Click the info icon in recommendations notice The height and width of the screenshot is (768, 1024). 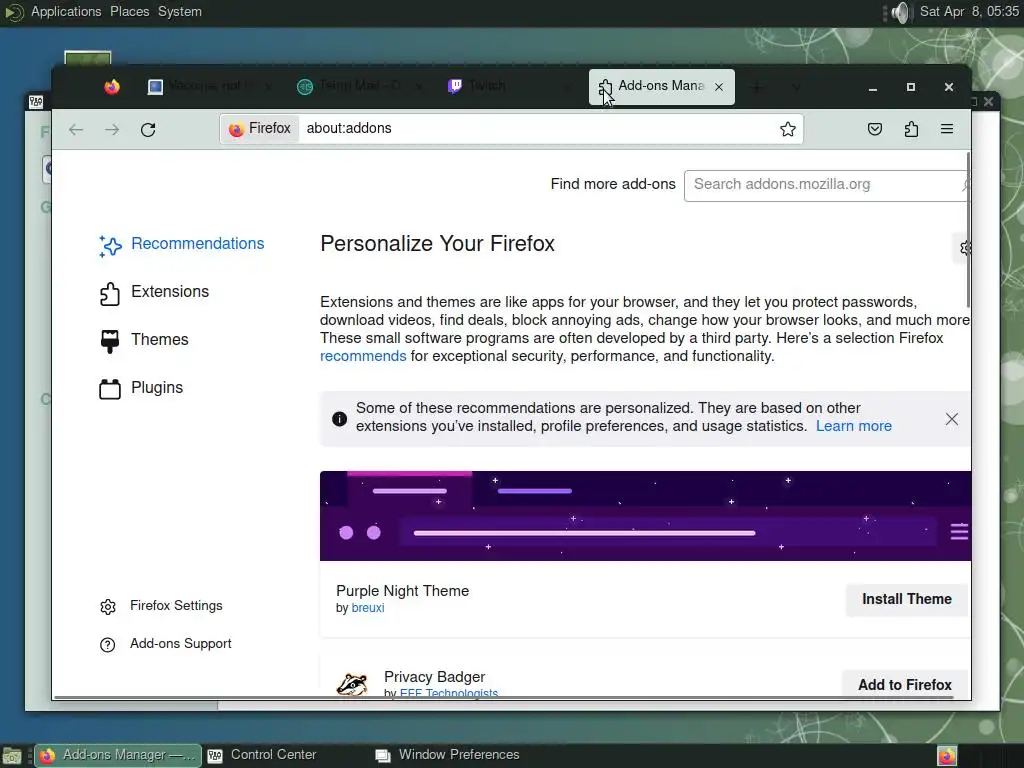[x=340, y=419]
